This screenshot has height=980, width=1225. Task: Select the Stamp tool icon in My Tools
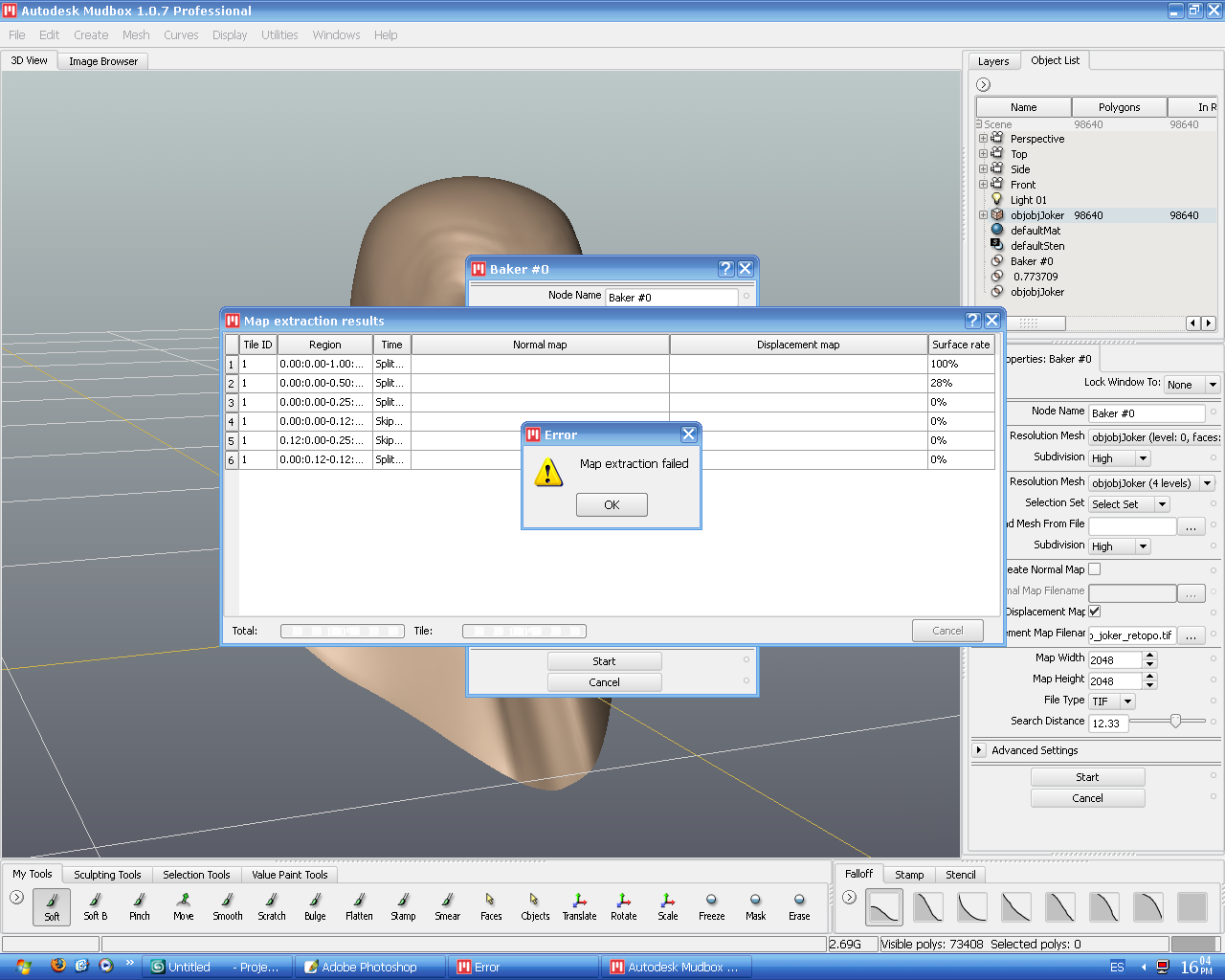(x=404, y=905)
